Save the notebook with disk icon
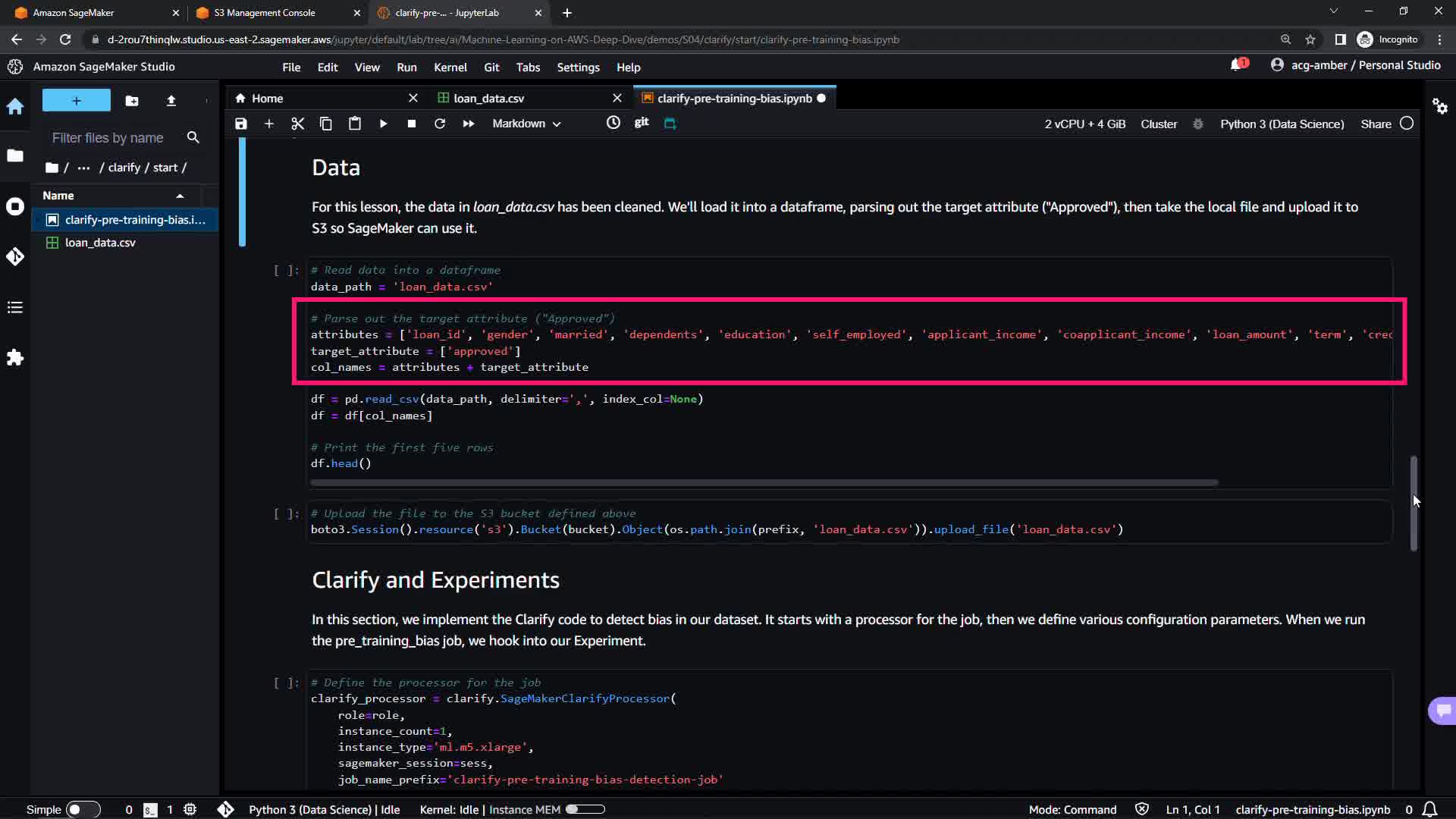Image resolution: width=1456 pixels, height=819 pixels. (241, 124)
